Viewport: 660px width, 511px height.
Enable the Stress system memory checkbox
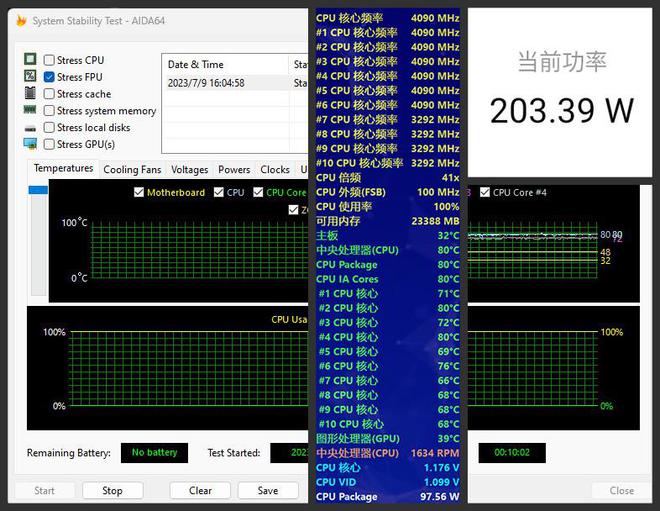tap(49, 111)
